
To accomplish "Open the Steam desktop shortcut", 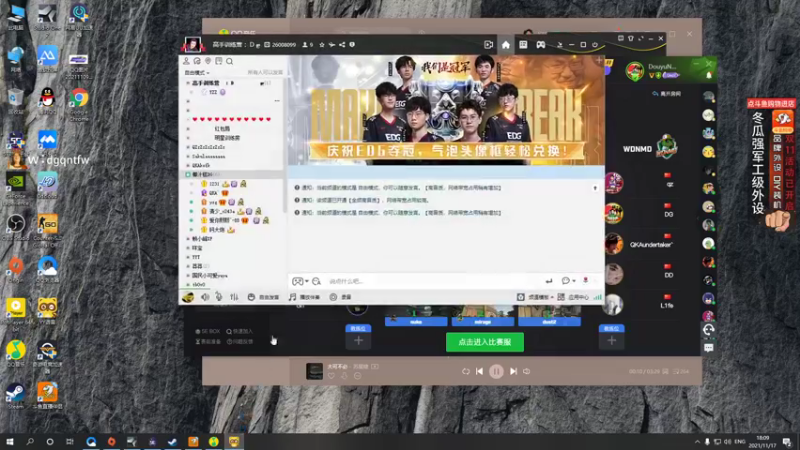I will click(15, 396).
